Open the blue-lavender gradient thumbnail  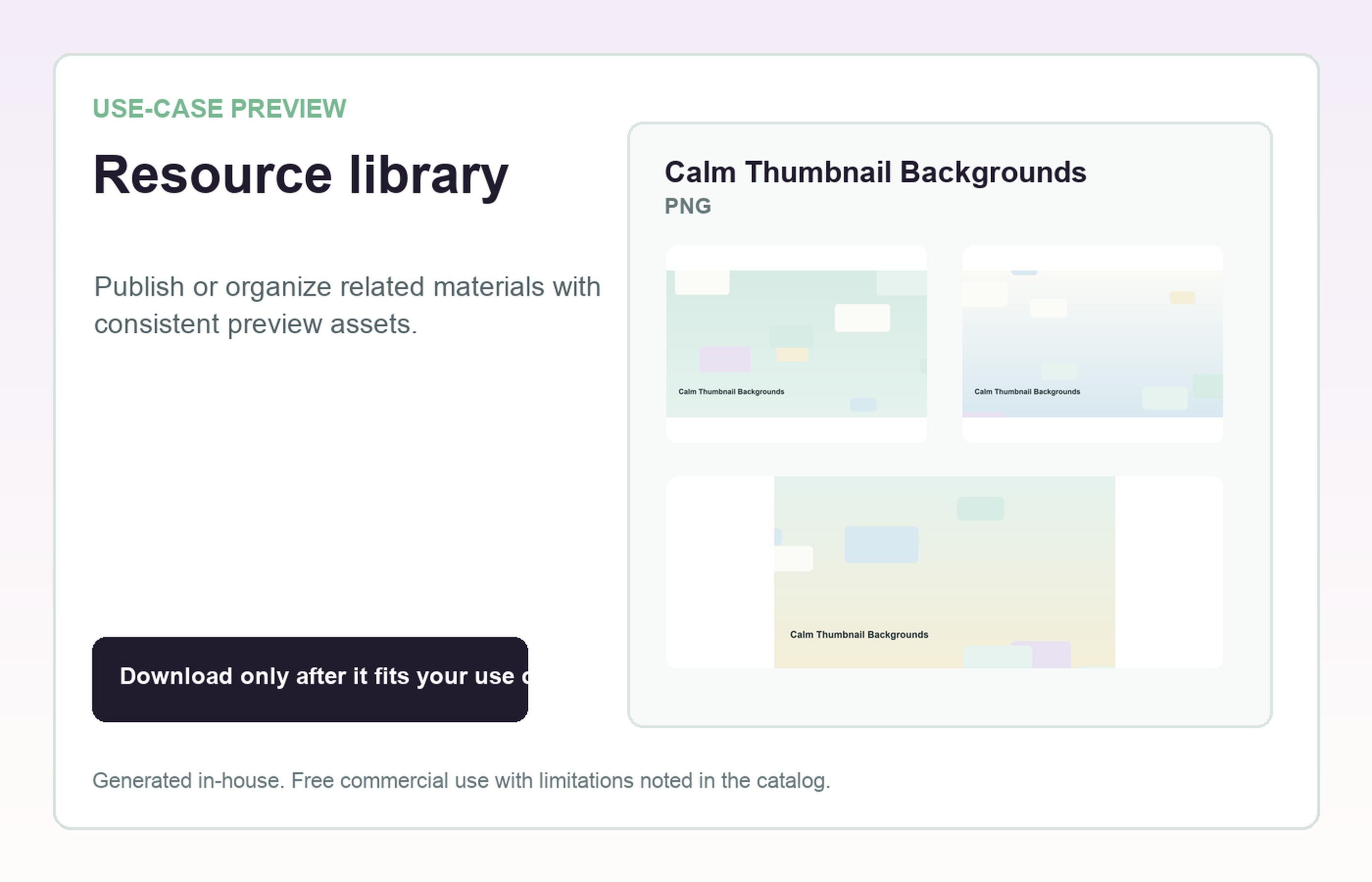pos(1092,343)
